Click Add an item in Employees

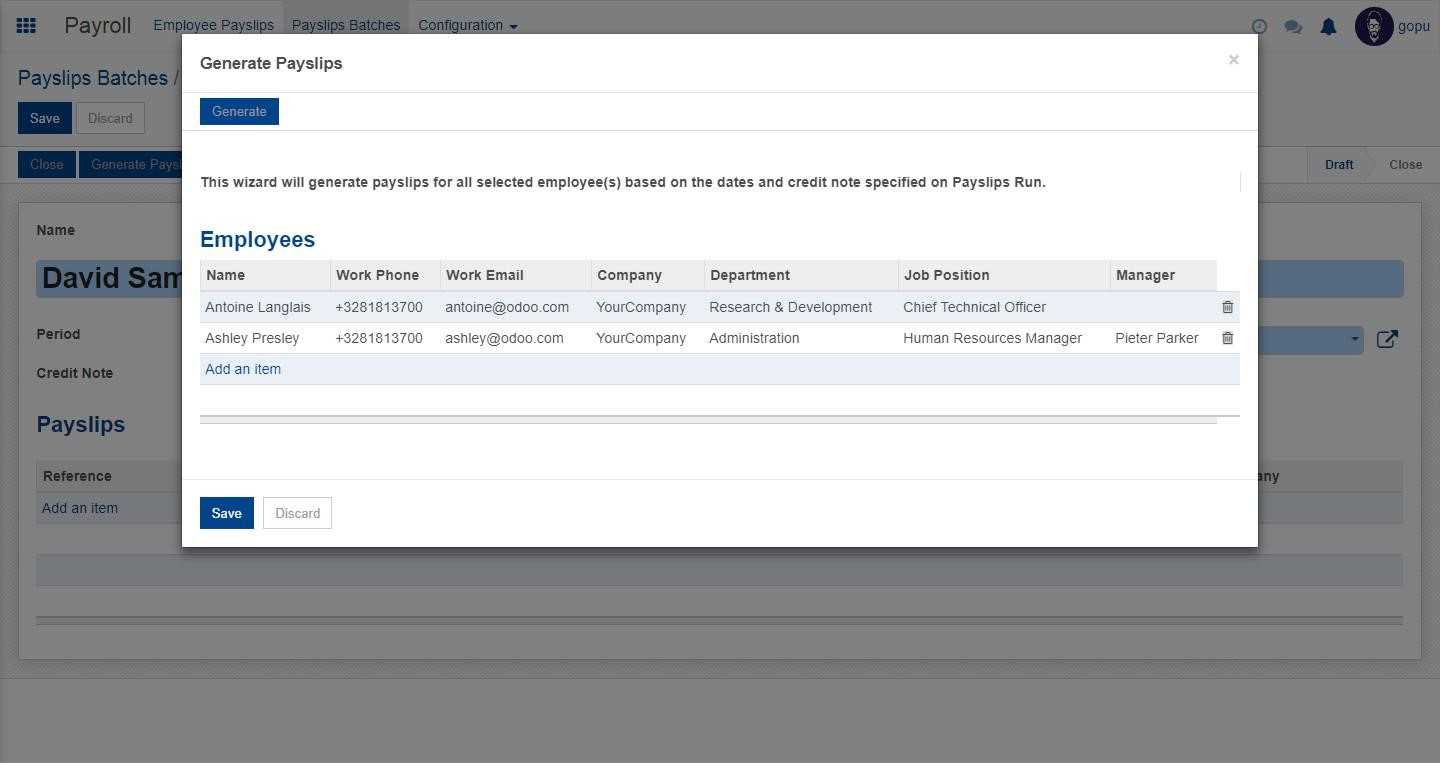click(x=243, y=369)
